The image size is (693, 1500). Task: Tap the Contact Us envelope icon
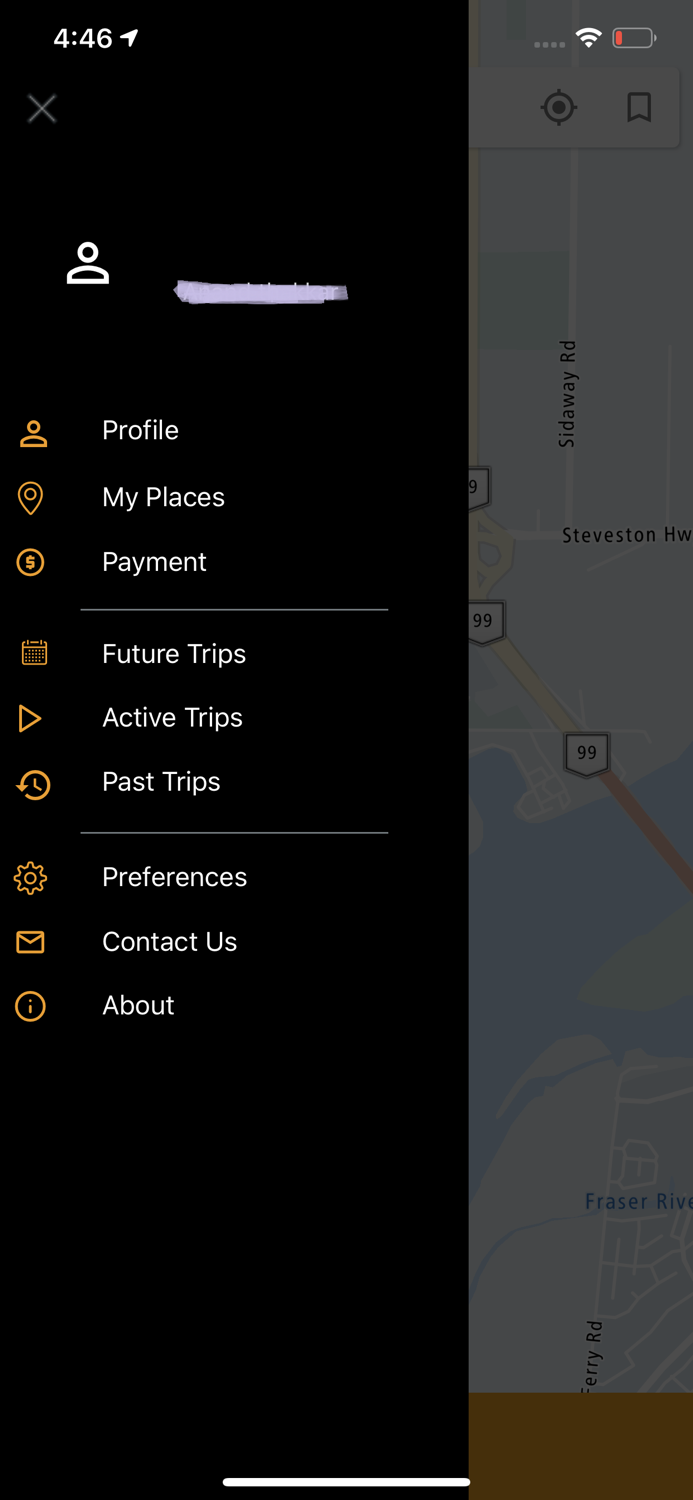pos(31,942)
